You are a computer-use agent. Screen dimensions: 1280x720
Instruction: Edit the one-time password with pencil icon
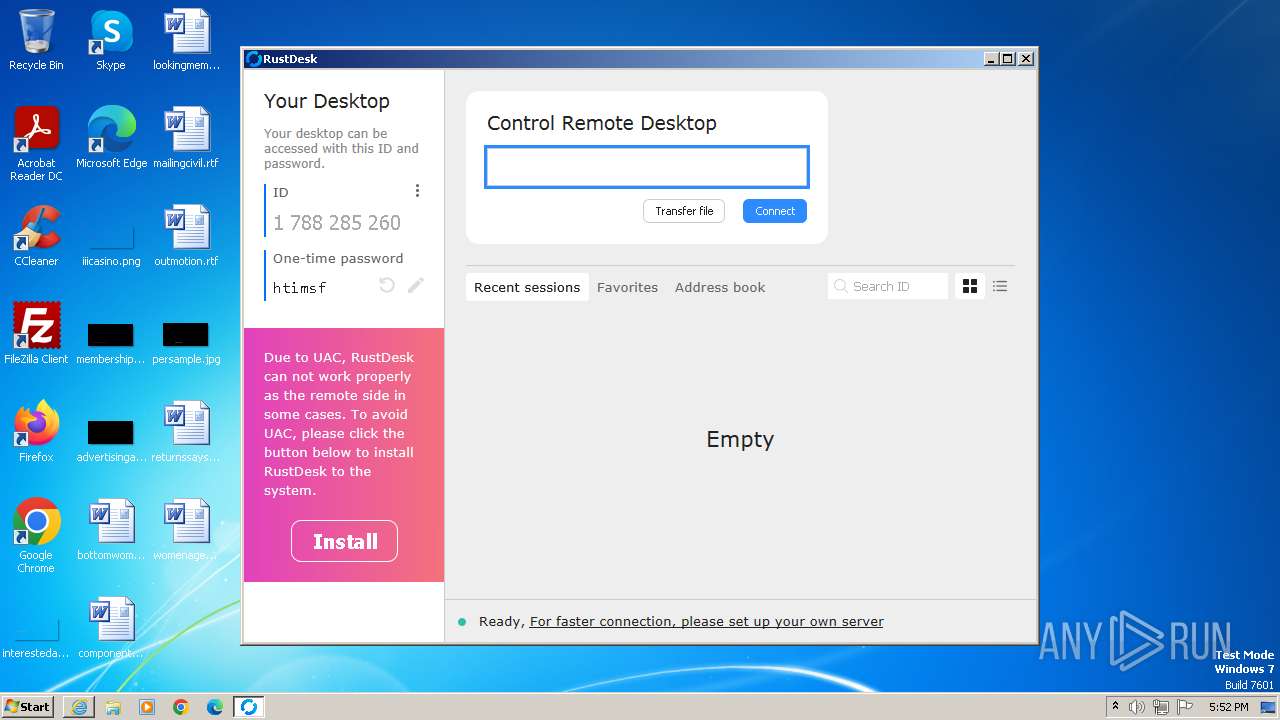416,286
